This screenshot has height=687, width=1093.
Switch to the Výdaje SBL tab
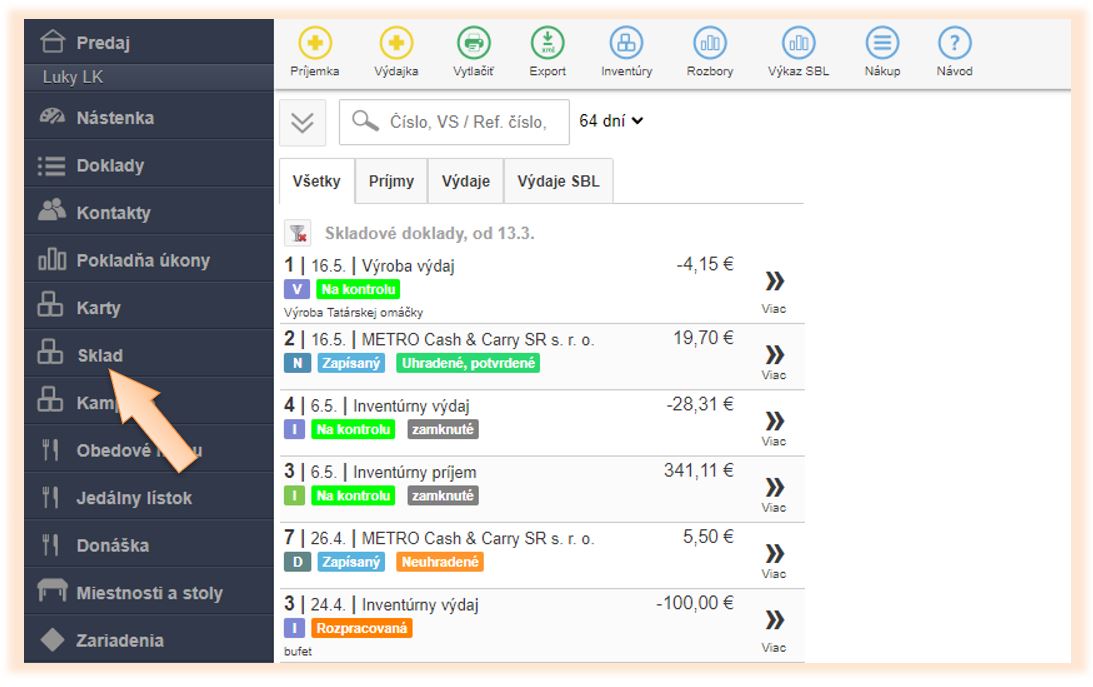point(558,182)
